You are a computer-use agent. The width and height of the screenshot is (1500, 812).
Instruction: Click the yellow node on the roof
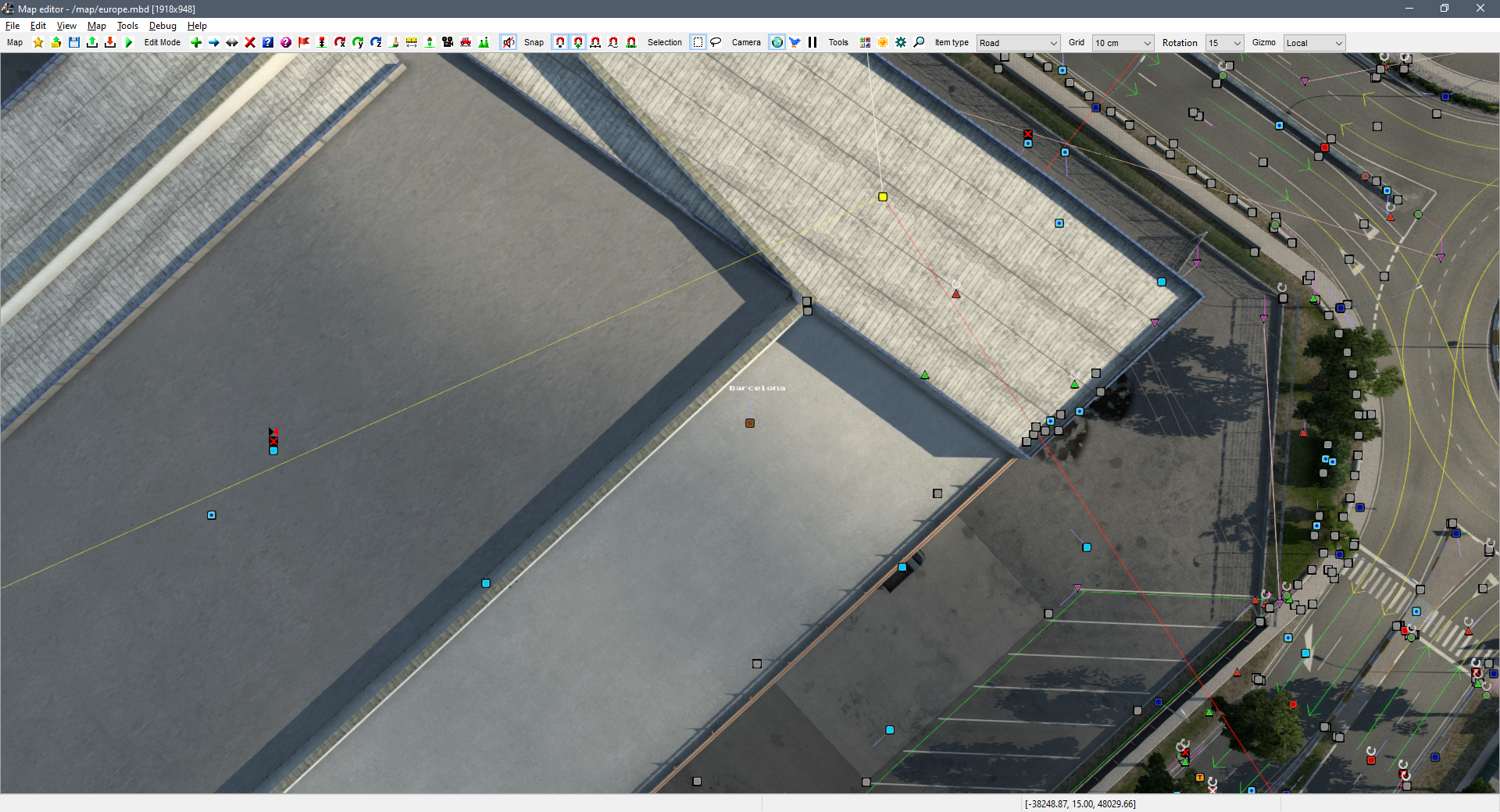(x=883, y=197)
